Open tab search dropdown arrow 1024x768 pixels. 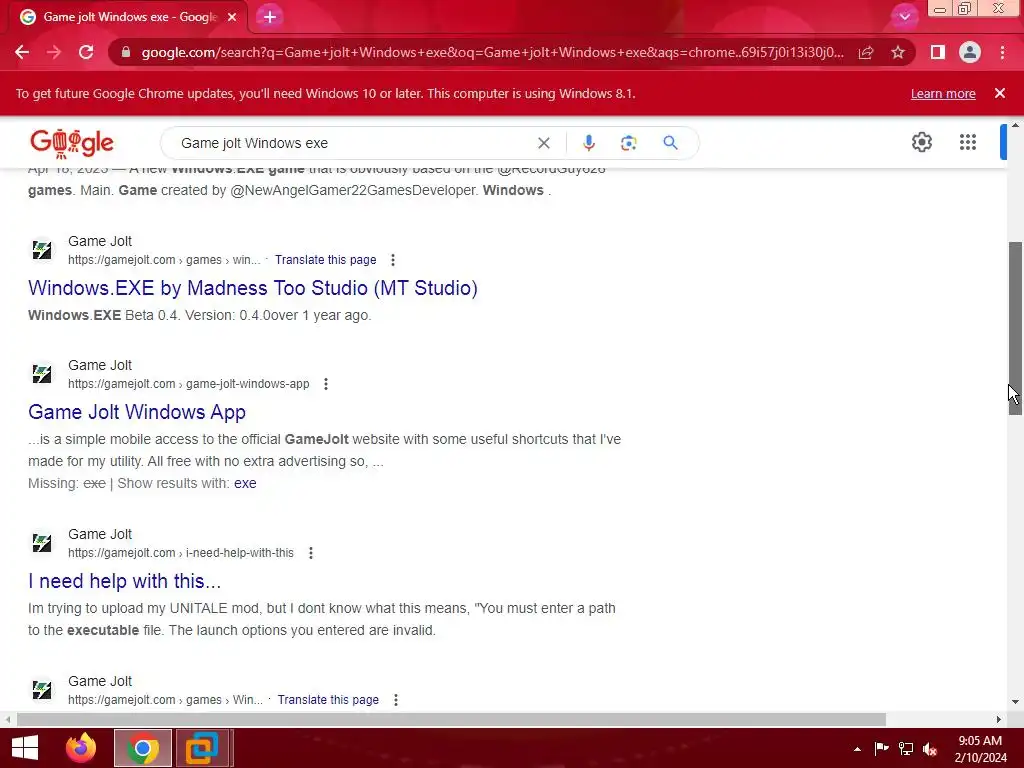tap(904, 17)
